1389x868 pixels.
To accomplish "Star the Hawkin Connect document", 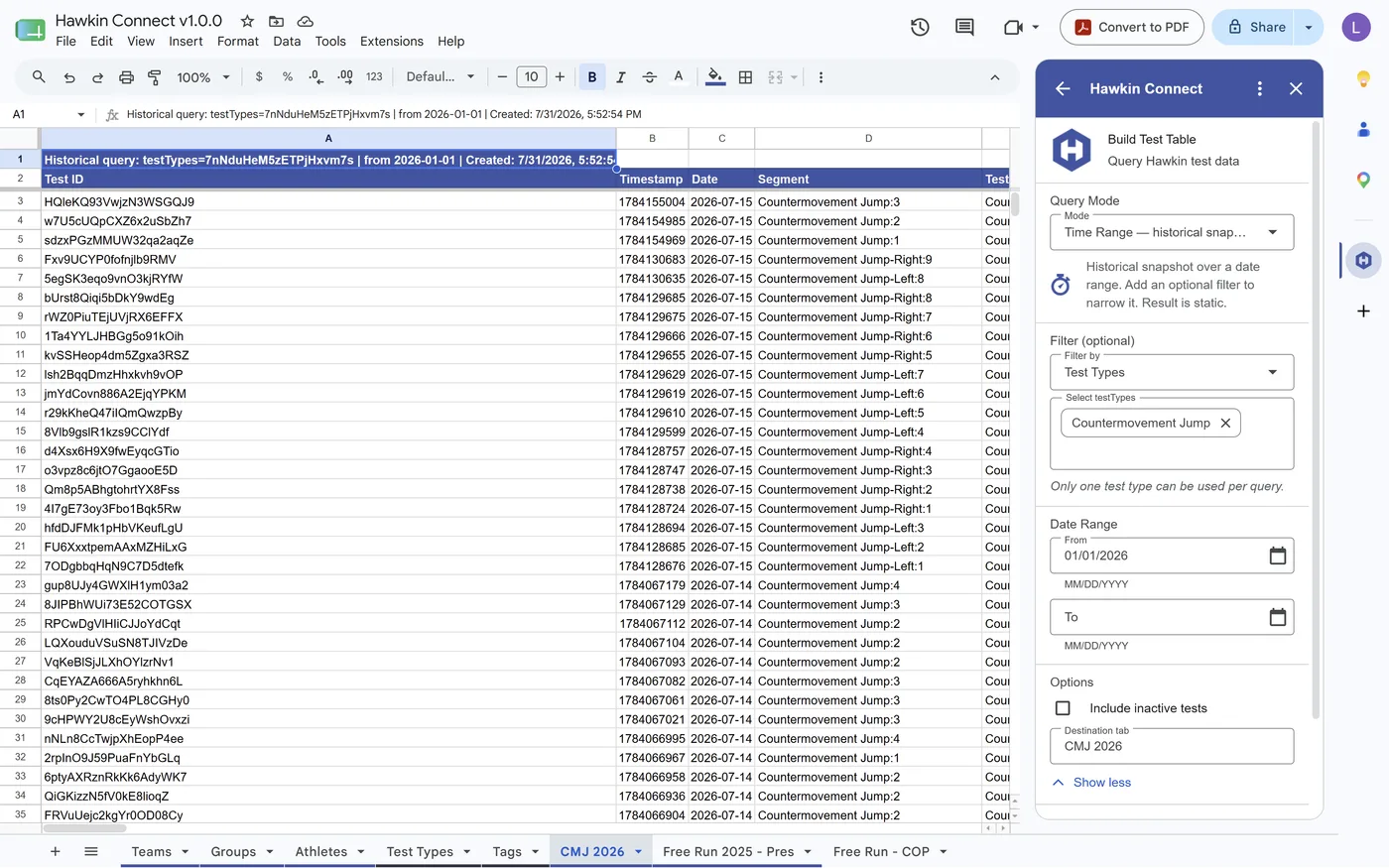I will (247, 21).
